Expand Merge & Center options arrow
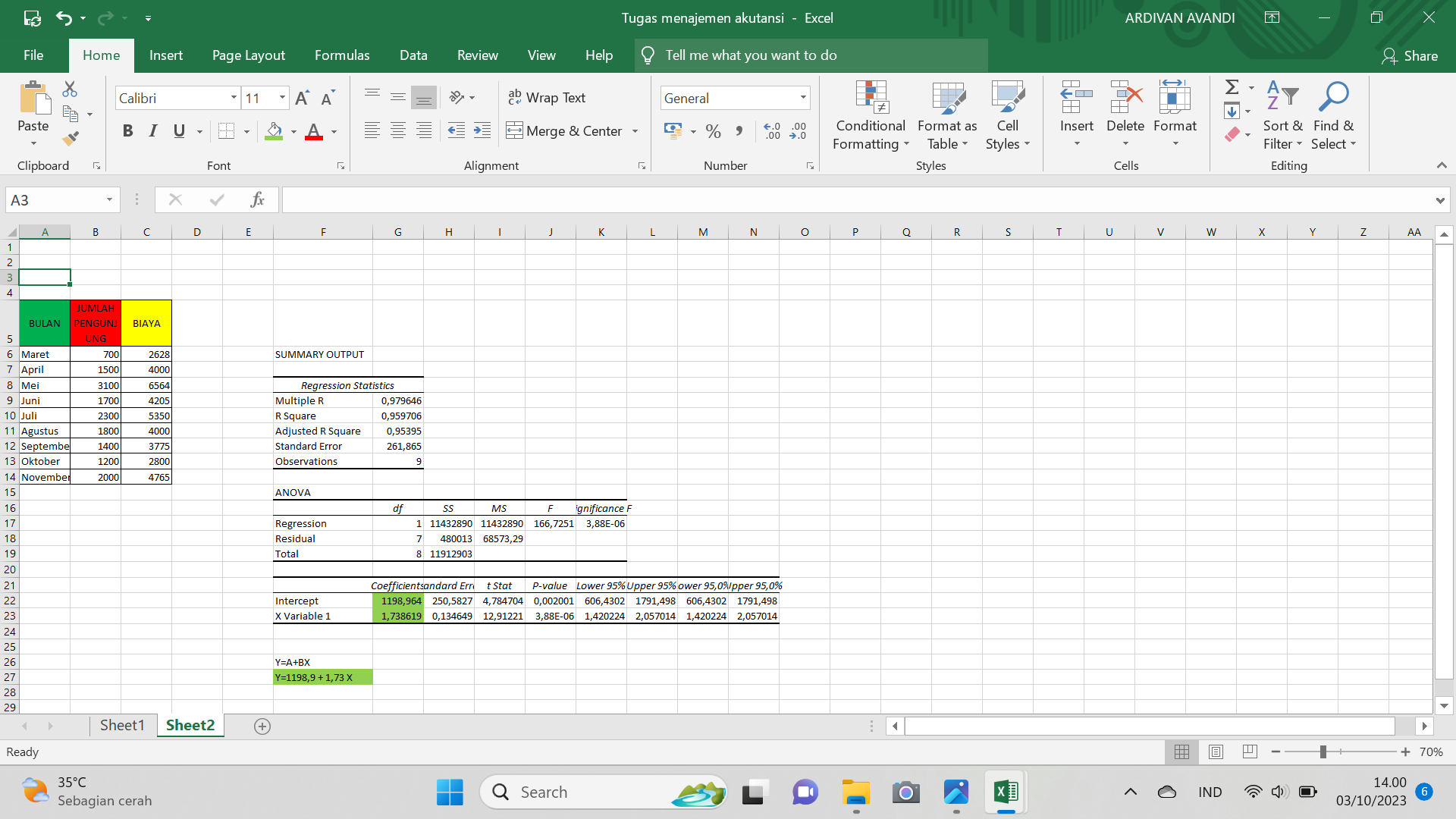 coord(635,131)
